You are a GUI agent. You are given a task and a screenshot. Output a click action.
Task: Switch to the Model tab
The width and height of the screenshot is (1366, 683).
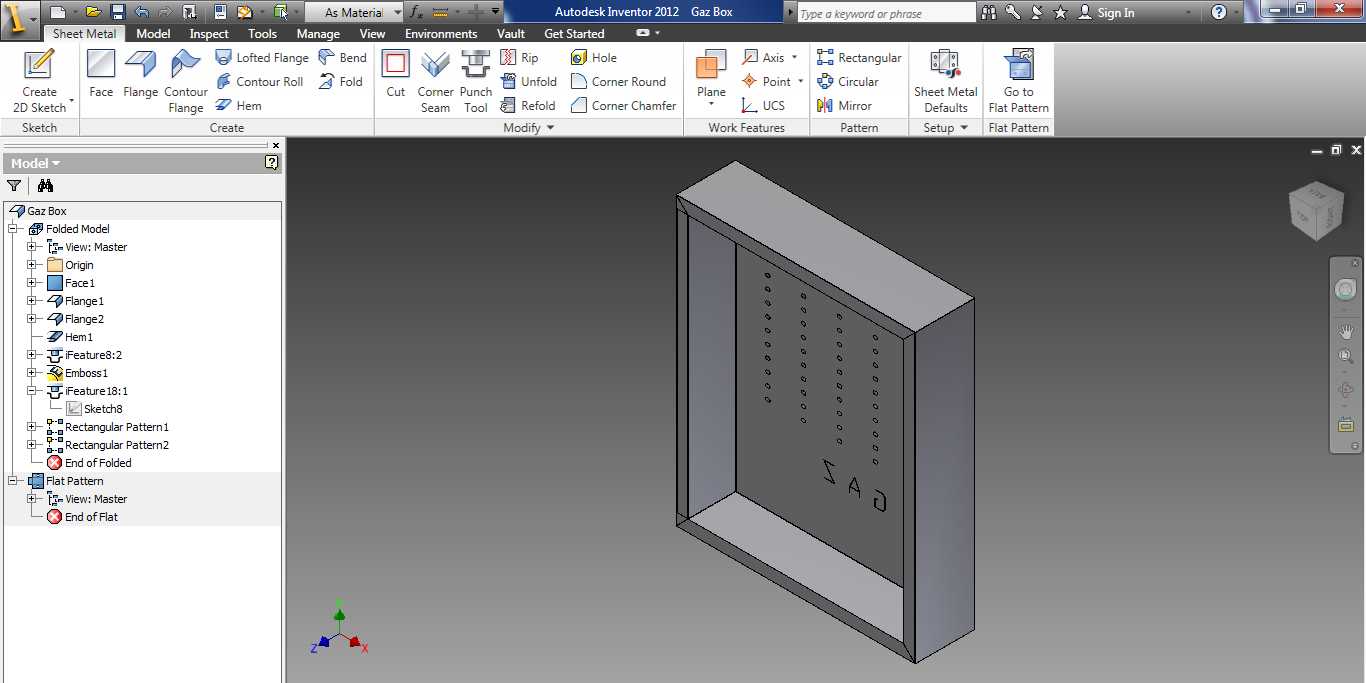tap(153, 33)
